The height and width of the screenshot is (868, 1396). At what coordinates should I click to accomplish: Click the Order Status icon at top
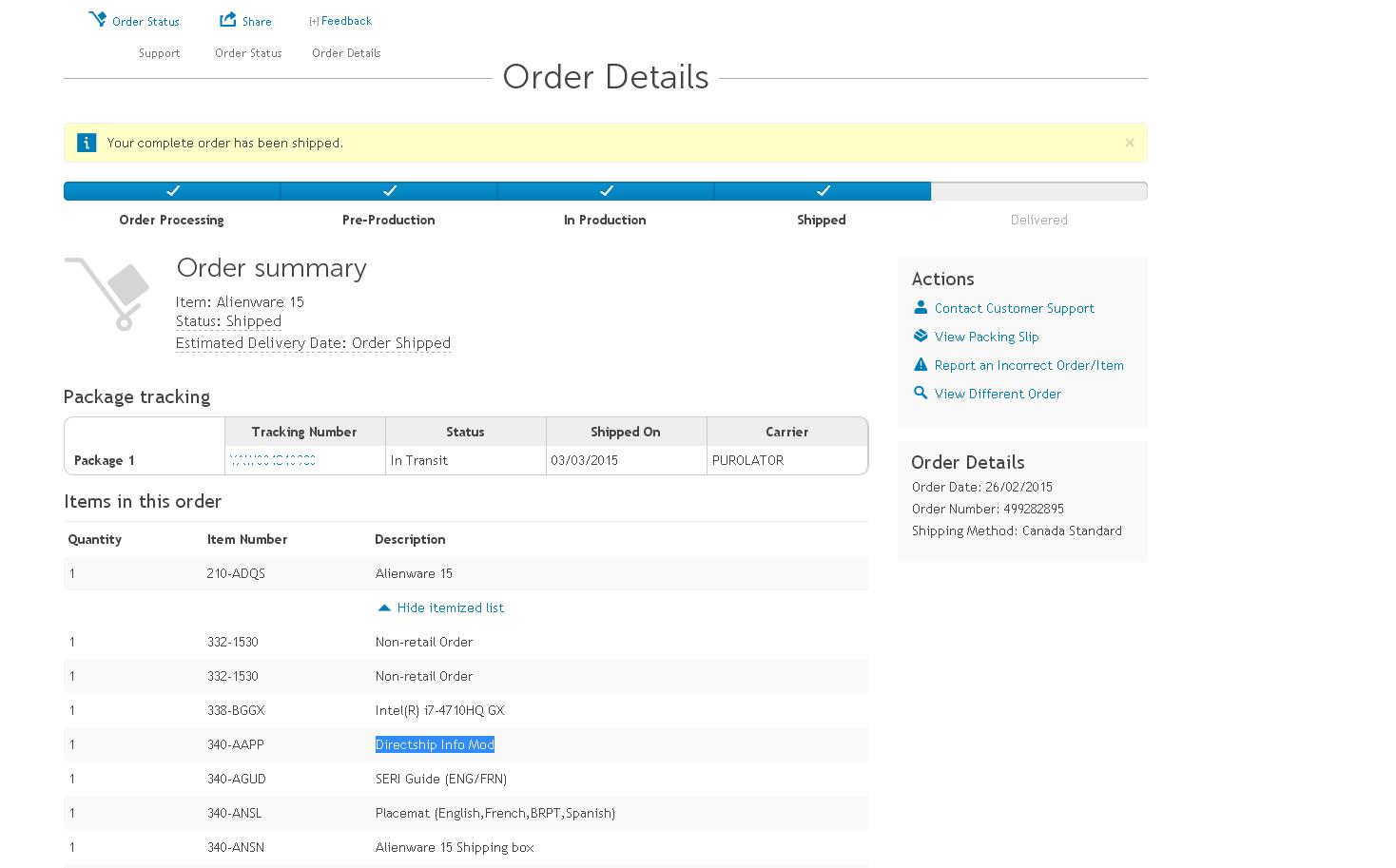pos(97,19)
